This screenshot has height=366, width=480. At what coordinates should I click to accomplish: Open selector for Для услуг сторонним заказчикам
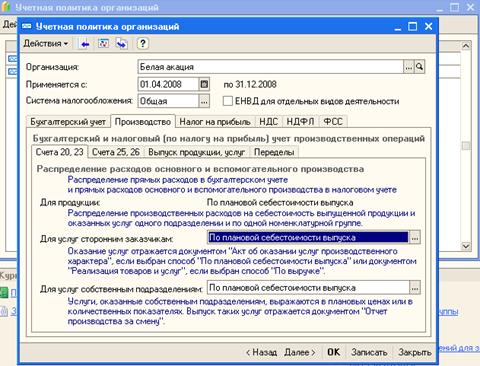[x=415, y=238]
